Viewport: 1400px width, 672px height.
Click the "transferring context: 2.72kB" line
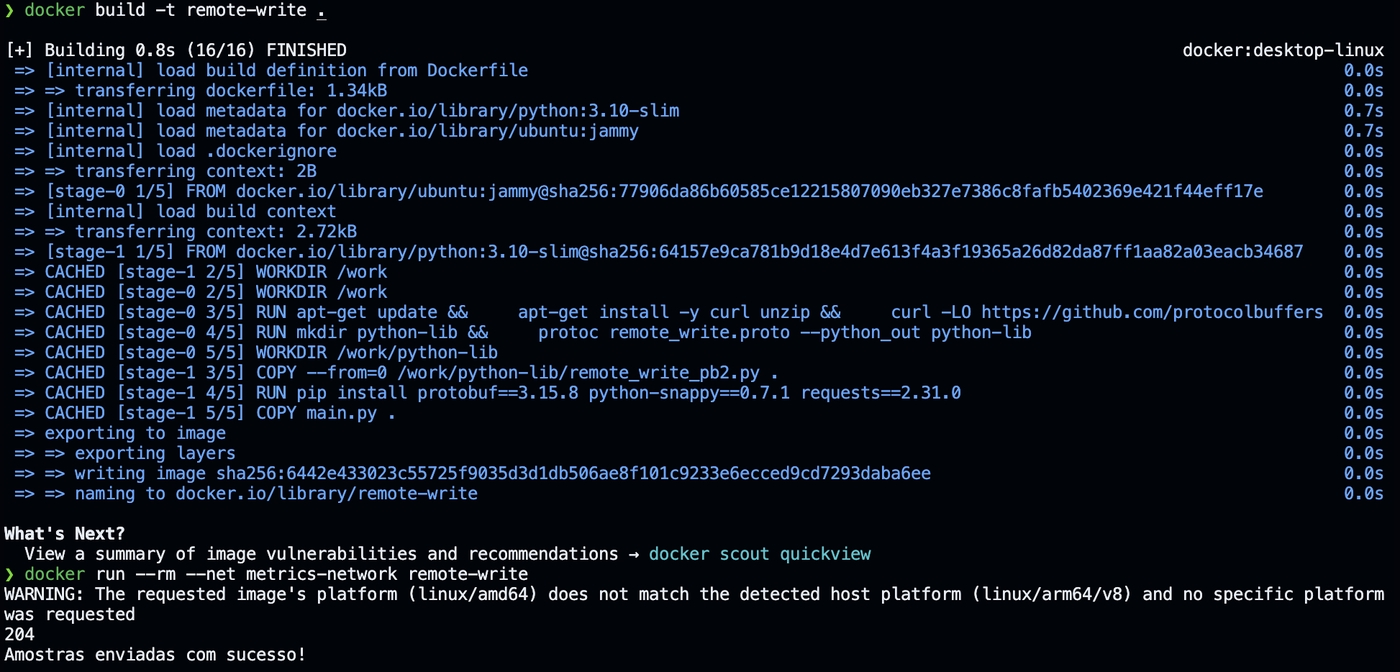pos(215,232)
